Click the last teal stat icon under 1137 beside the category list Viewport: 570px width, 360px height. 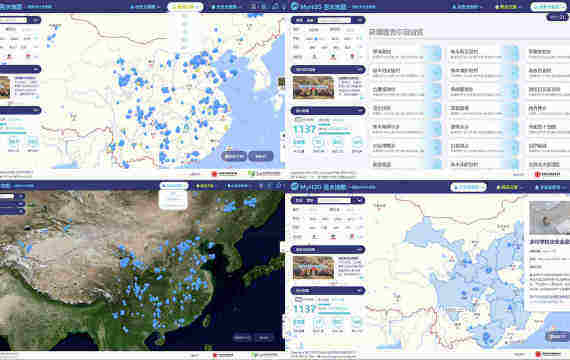pos(357,143)
